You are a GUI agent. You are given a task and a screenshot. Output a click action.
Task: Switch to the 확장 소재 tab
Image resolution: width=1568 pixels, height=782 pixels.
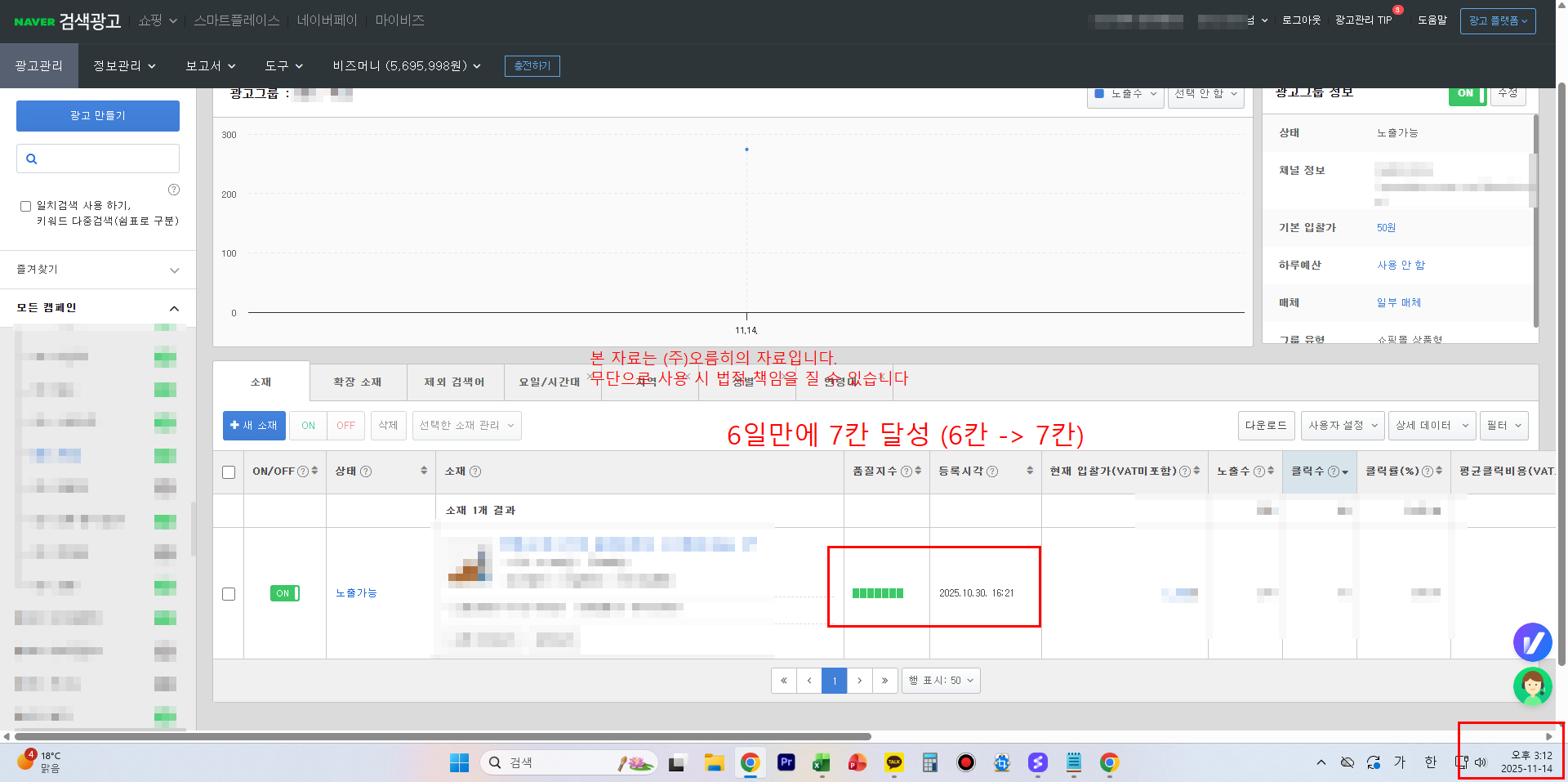click(358, 382)
